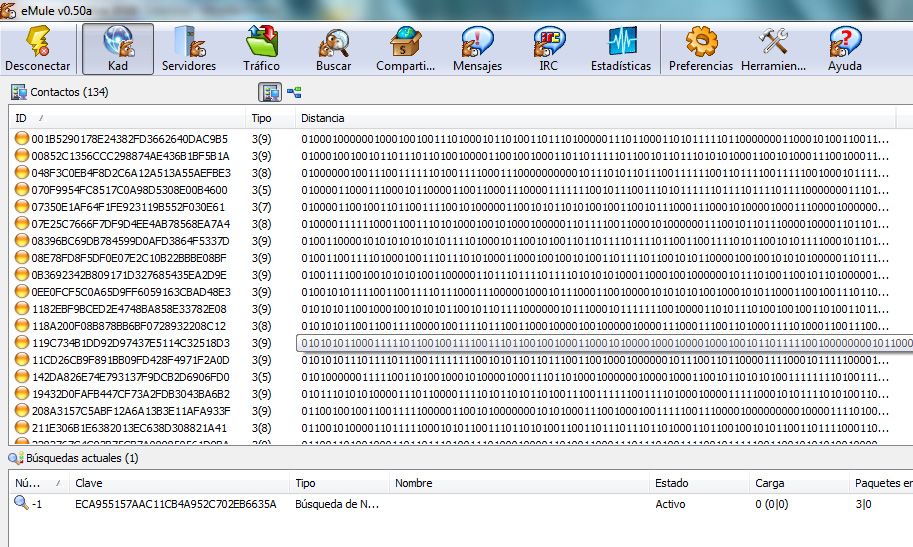Select contact 070F9954FC8517C0A98D5308E00B4600
The width and height of the screenshot is (913, 547).
129,190
